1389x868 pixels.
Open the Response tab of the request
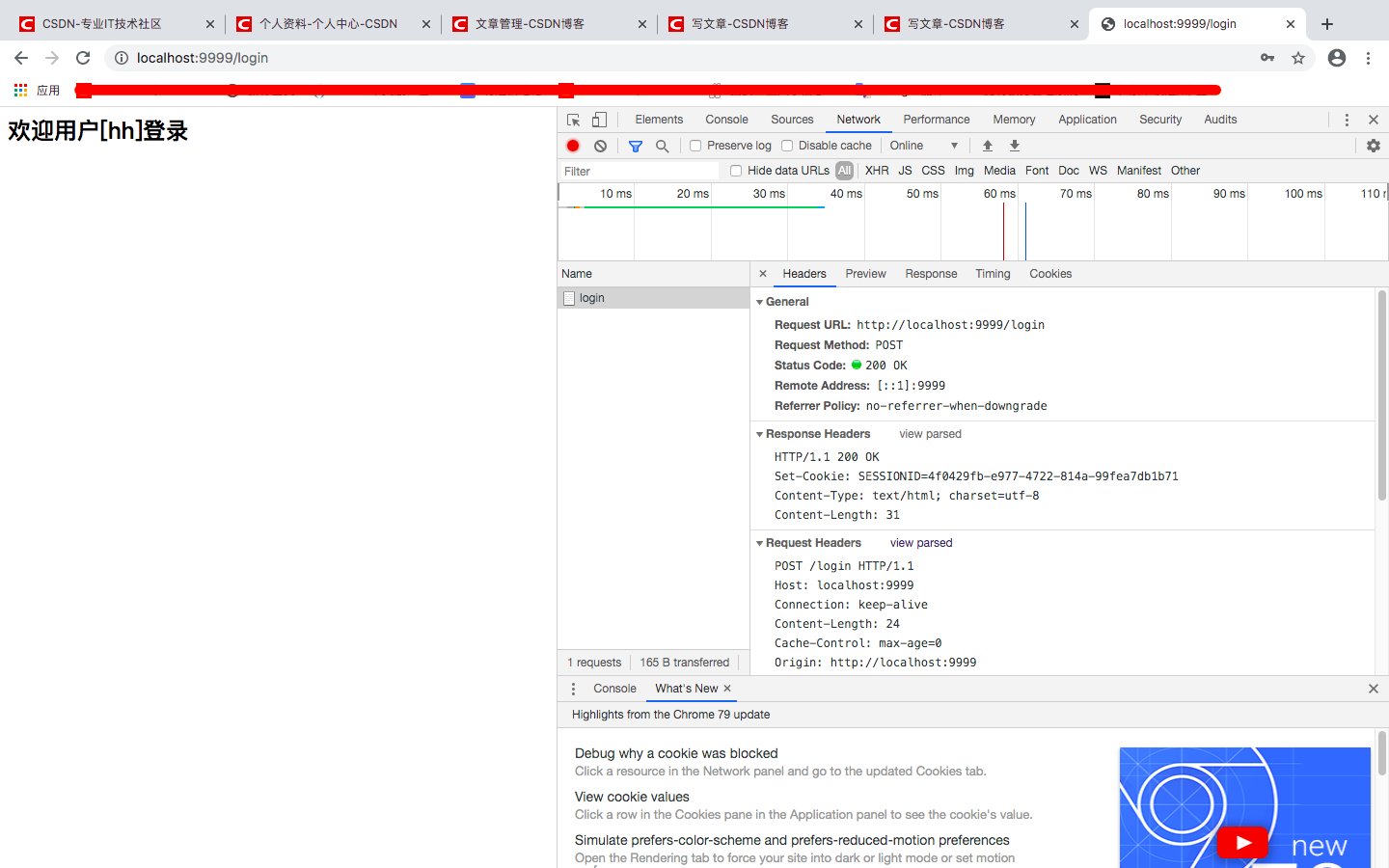931,274
